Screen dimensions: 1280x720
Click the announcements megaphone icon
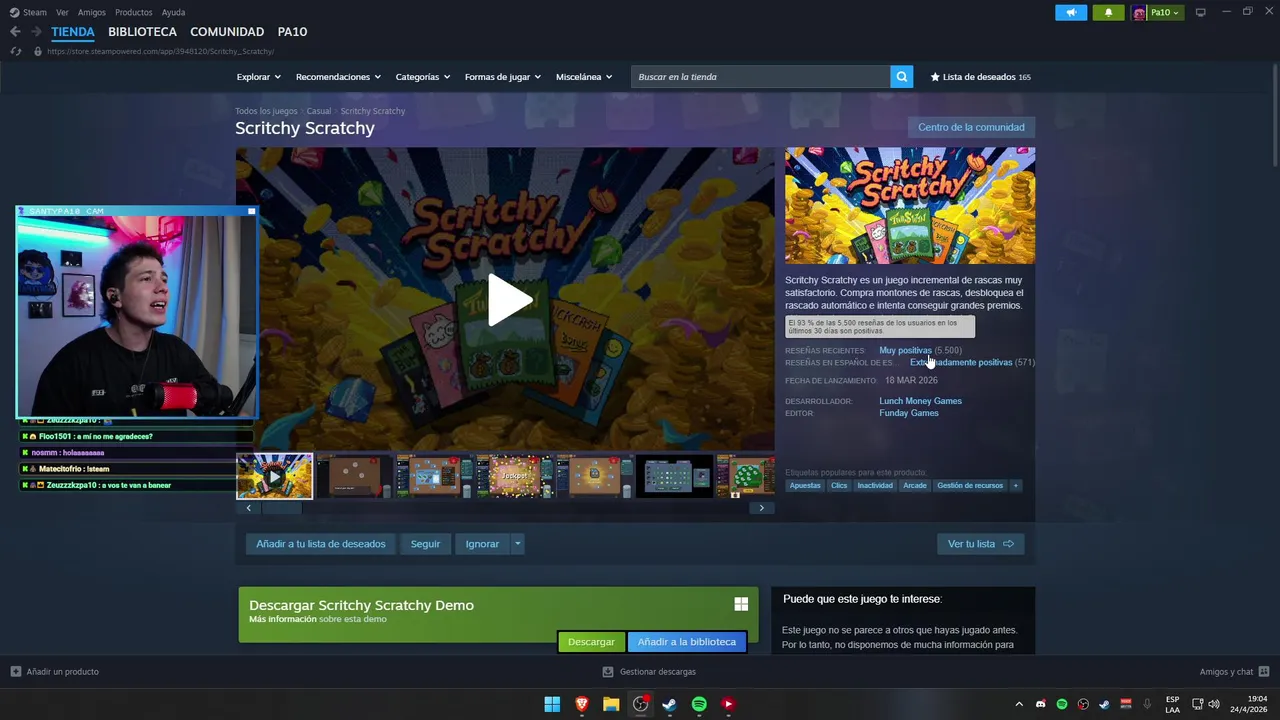[1070, 12]
